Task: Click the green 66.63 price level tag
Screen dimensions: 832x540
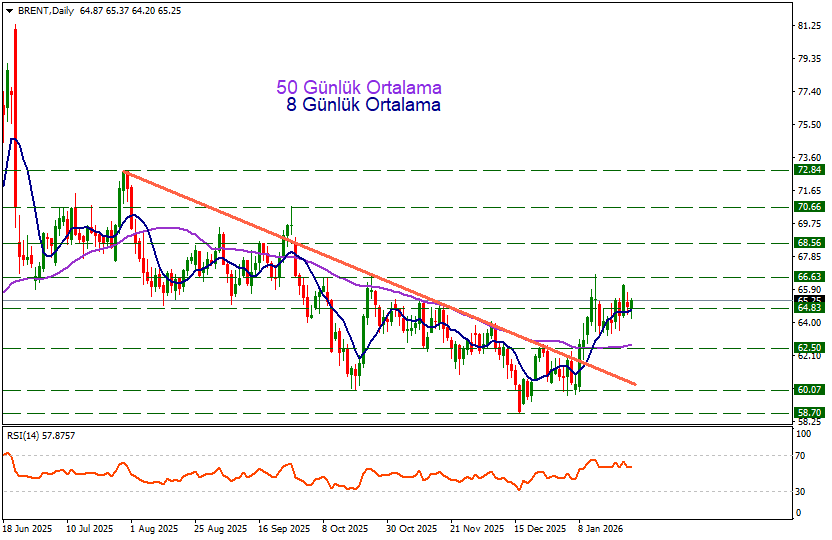Action: (808, 276)
